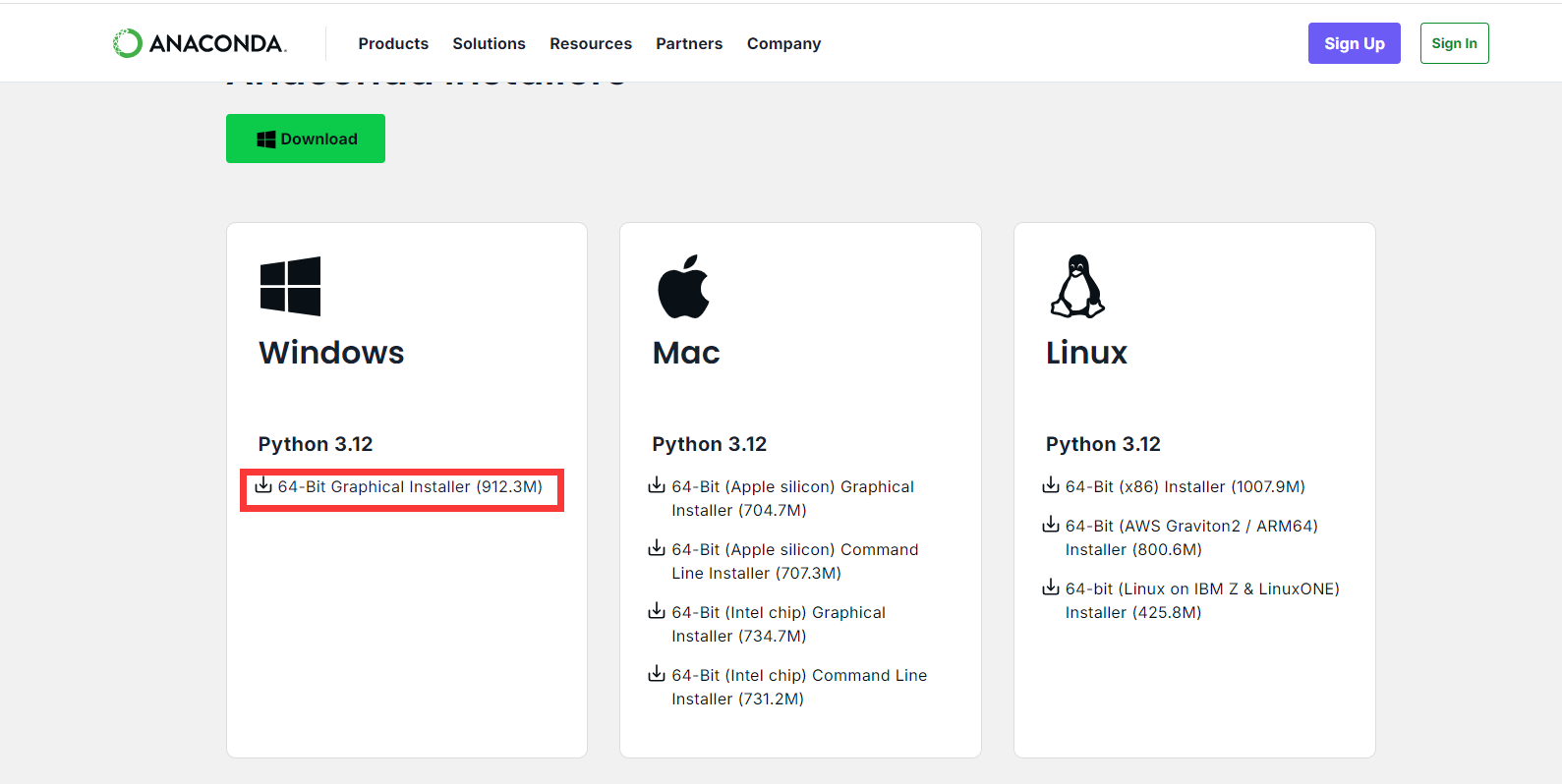
Task: Download Windows 64-Bit Graphical Installer (912.3M)
Action: click(x=410, y=487)
